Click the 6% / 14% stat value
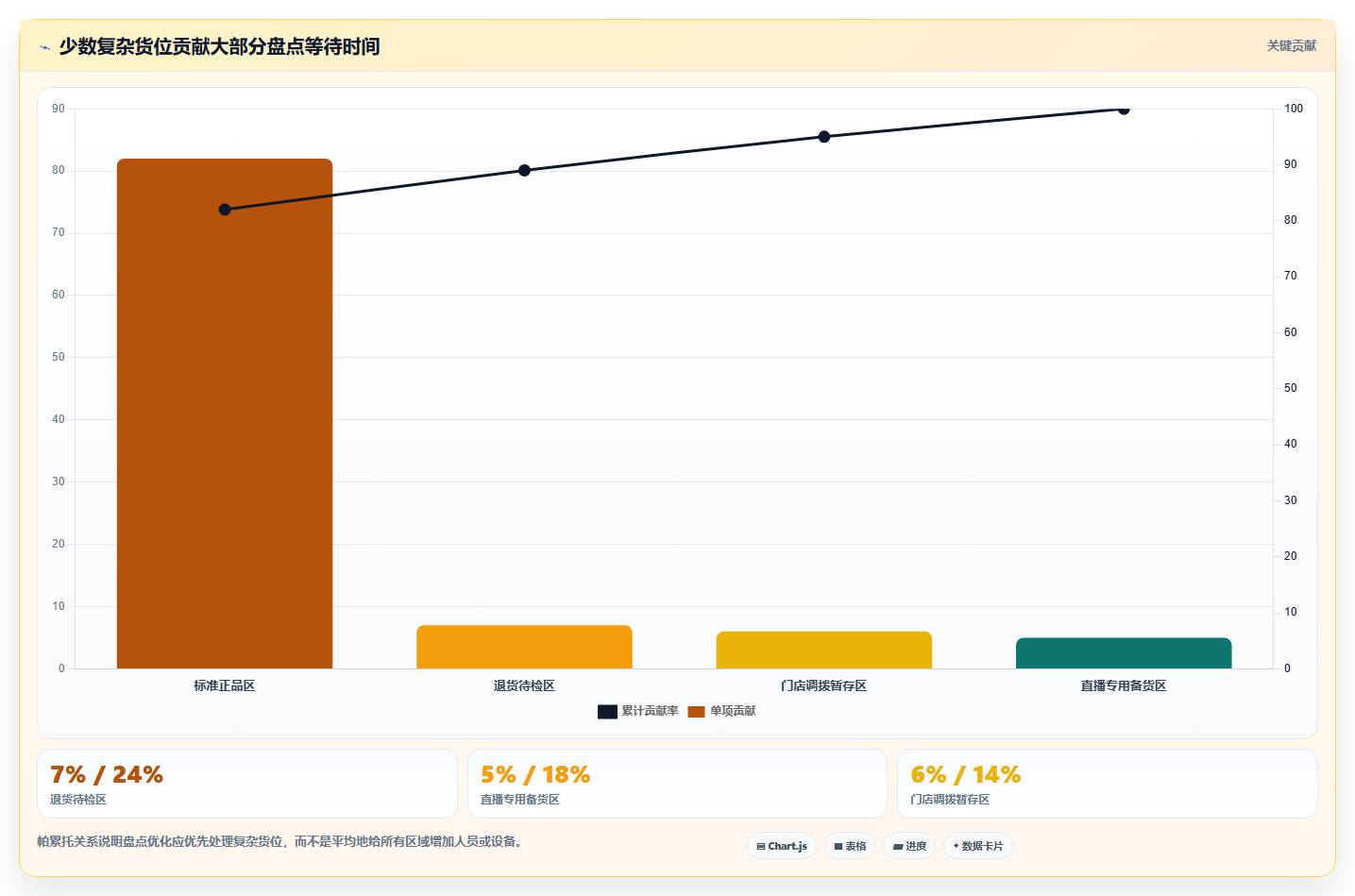 966,775
